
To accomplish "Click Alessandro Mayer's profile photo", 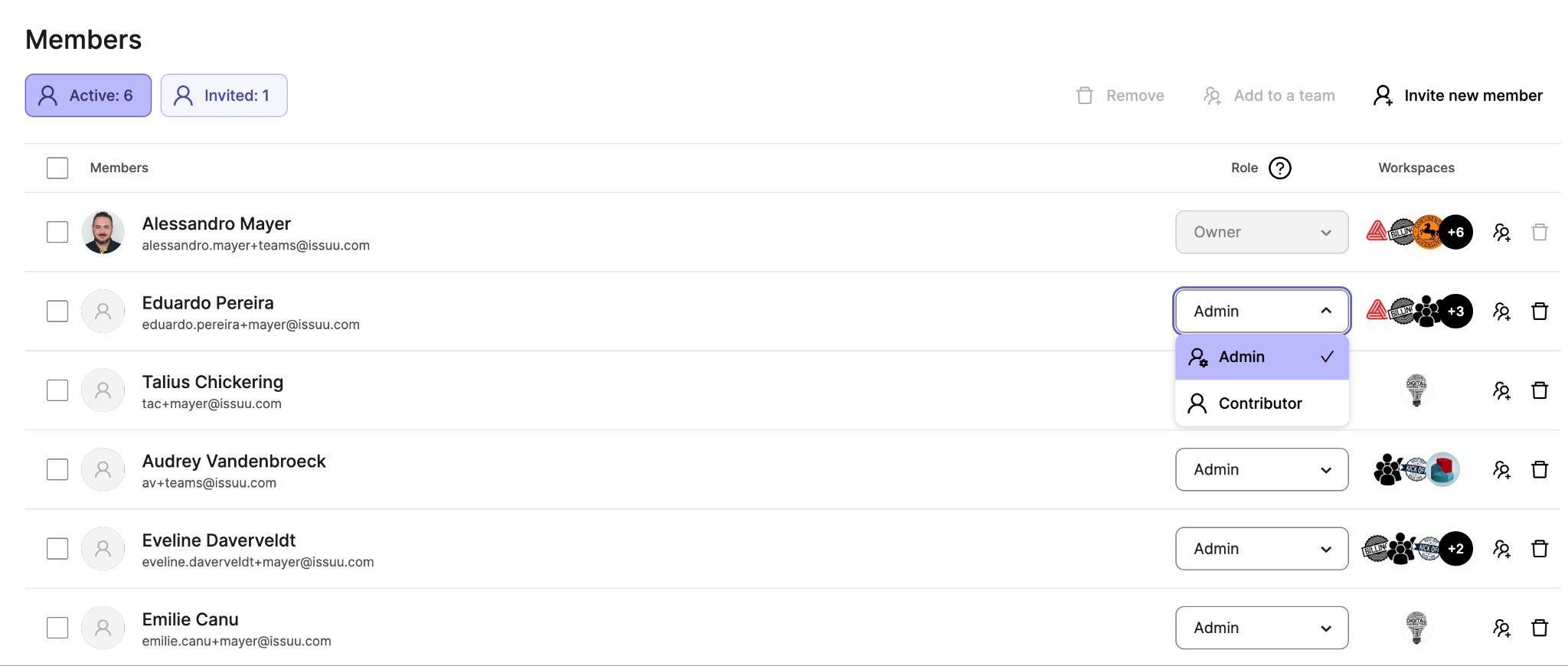I will tap(103, 232).
